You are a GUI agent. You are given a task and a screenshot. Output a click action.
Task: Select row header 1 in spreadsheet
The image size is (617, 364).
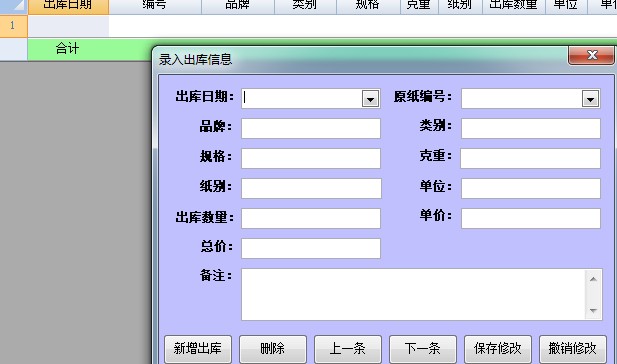13,26
